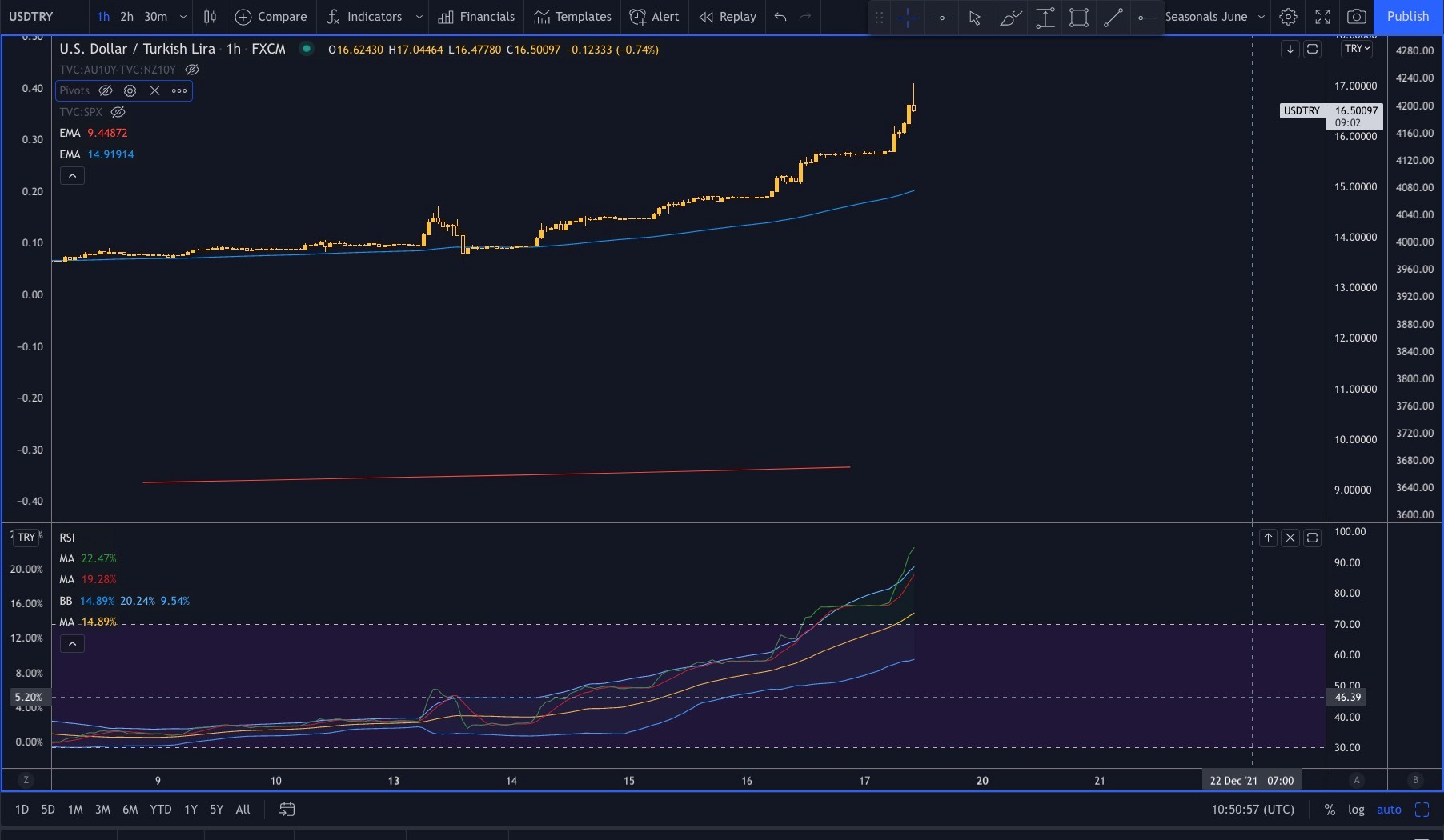Image resolution: width=1444 pixels, height=840 pixels.
Task: Set date range to YTD
Action: coord(161,810)
